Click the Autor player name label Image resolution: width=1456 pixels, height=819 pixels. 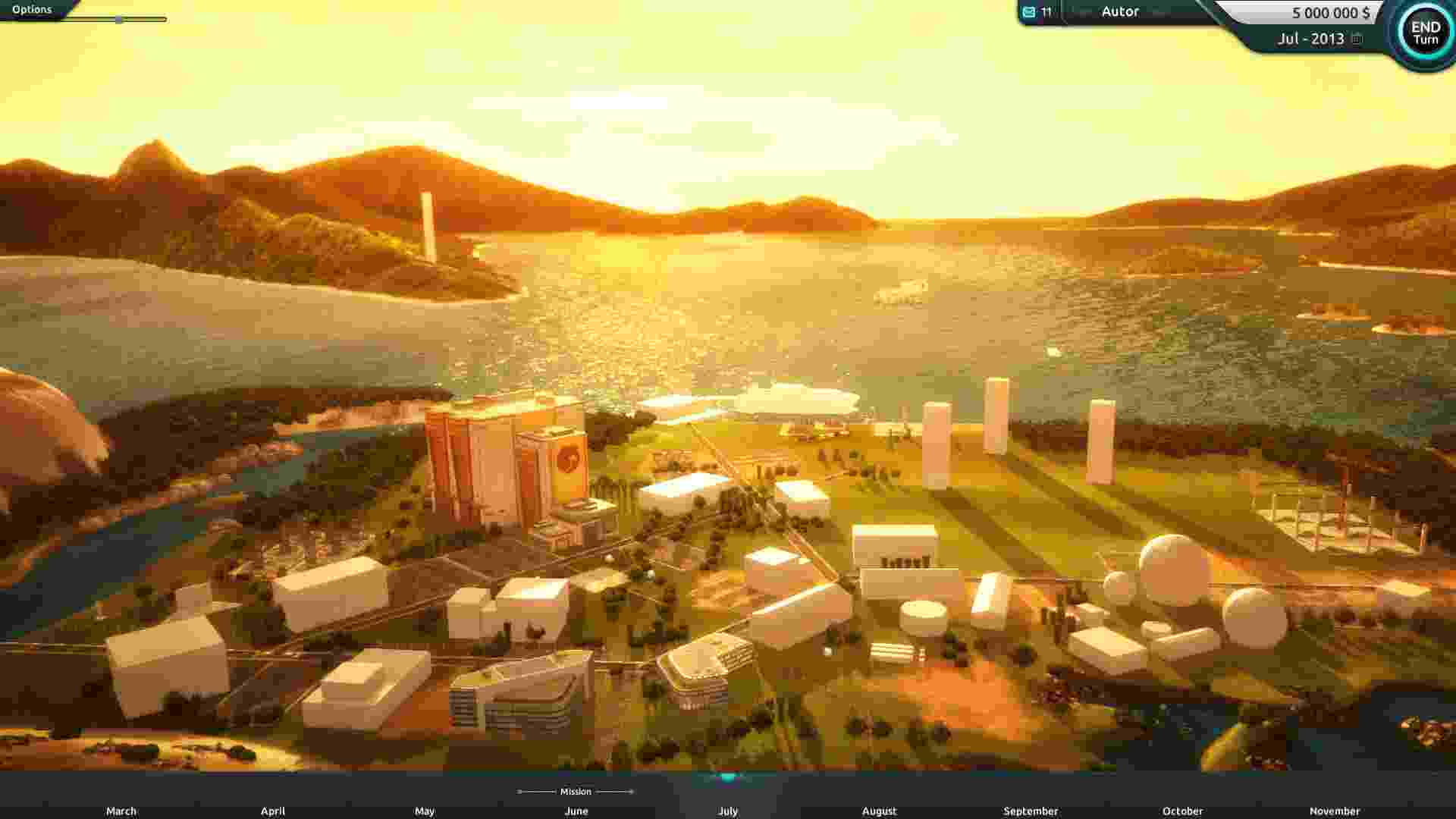[x=1120, y=11]
